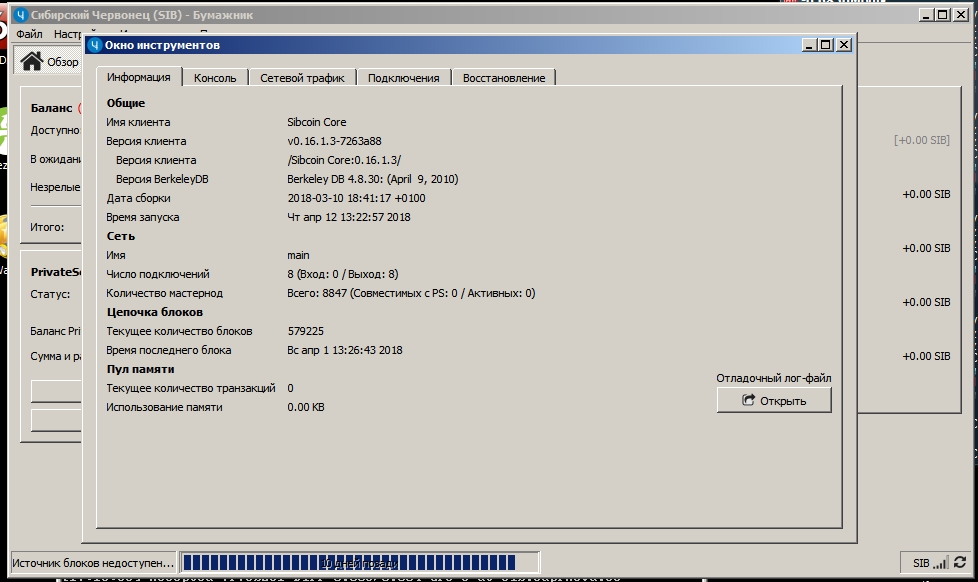Click the block sync progress bar

click(x=360, y=563)
